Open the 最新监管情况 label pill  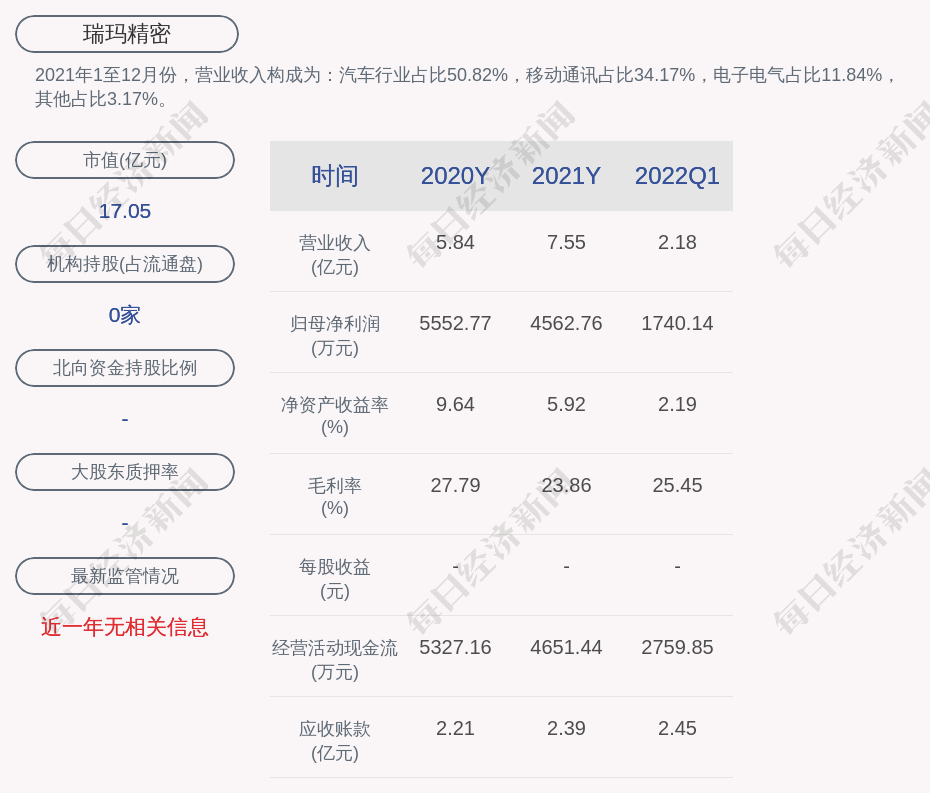click(x=125, y=576)
